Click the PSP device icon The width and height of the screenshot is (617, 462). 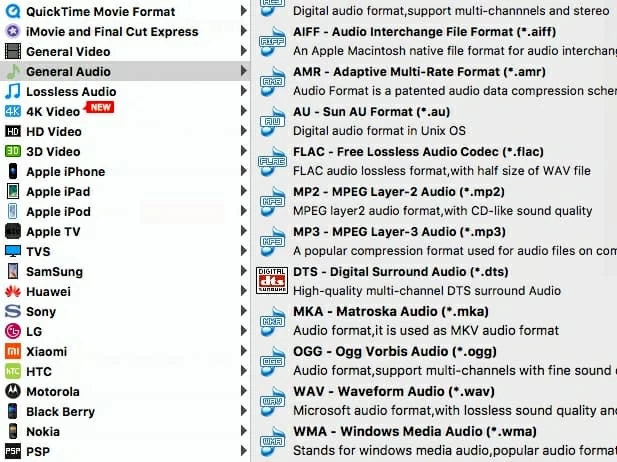(x=13, y=452)
